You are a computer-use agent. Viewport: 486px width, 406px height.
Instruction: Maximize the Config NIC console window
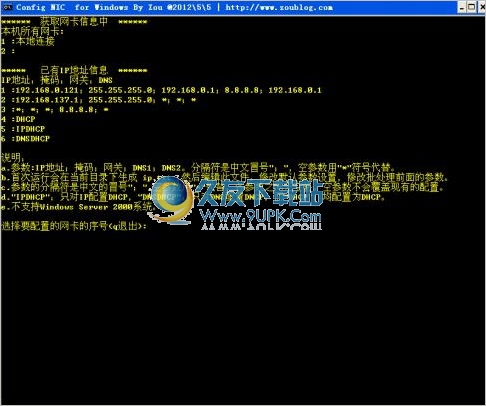click(x=472, y=7)
